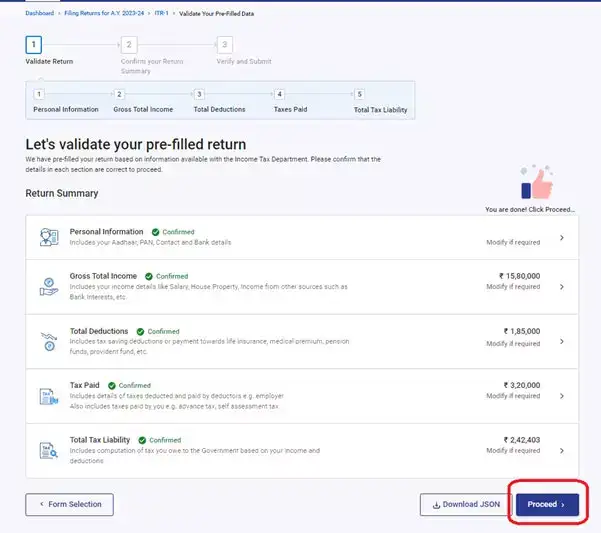Select step 3 Verify and Submit
Image resolution: width=601 pixels, height=533 pixels.
225,45
